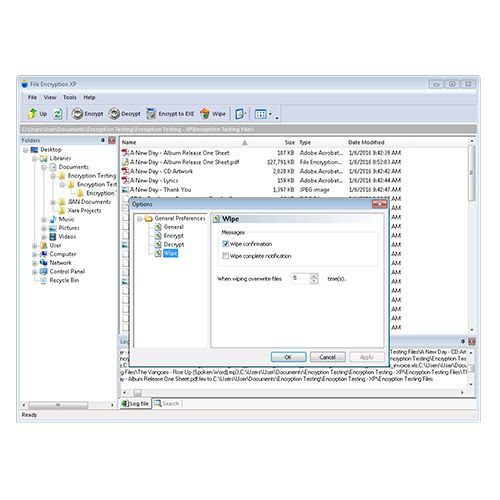Toggle the Wipe confirmation checkbox
Viewport: 500px width, 500px height.
pos(226,244)
